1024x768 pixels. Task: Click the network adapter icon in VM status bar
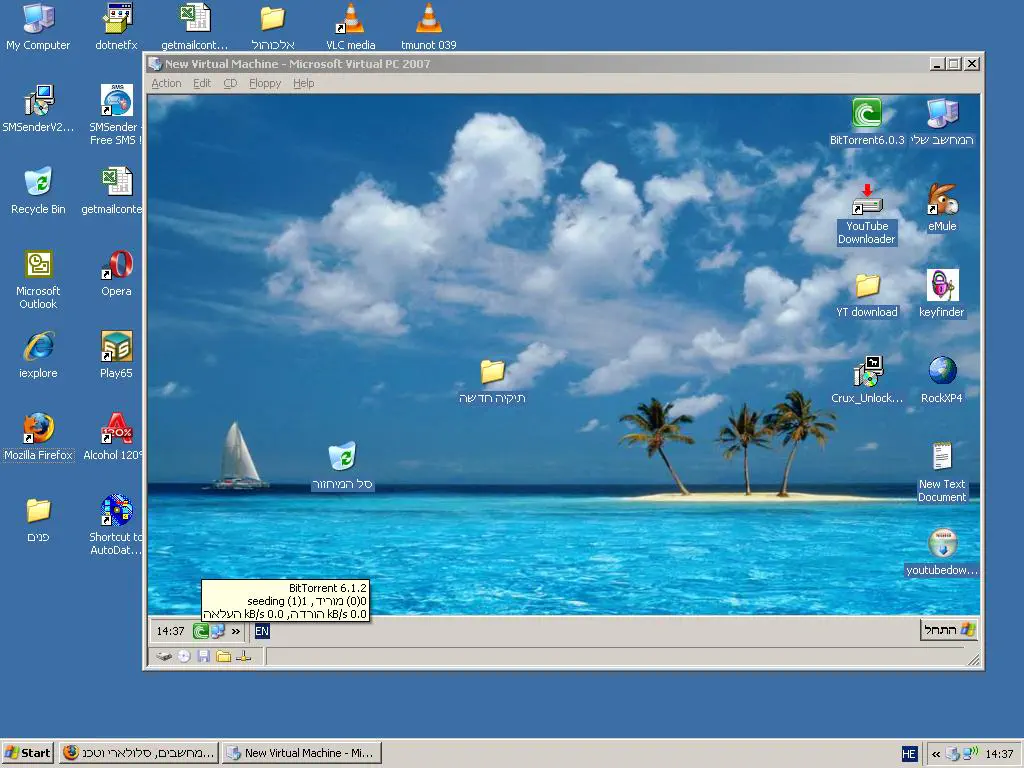point(243,657)
